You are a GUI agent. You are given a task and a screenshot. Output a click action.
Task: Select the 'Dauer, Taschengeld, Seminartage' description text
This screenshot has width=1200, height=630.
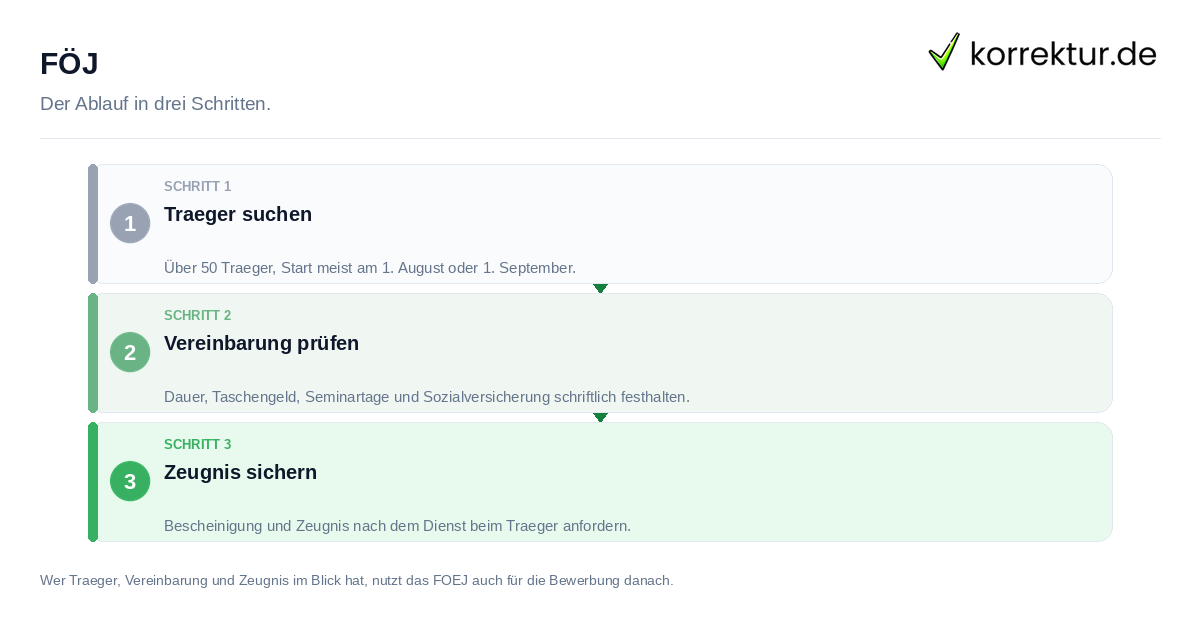427,396
